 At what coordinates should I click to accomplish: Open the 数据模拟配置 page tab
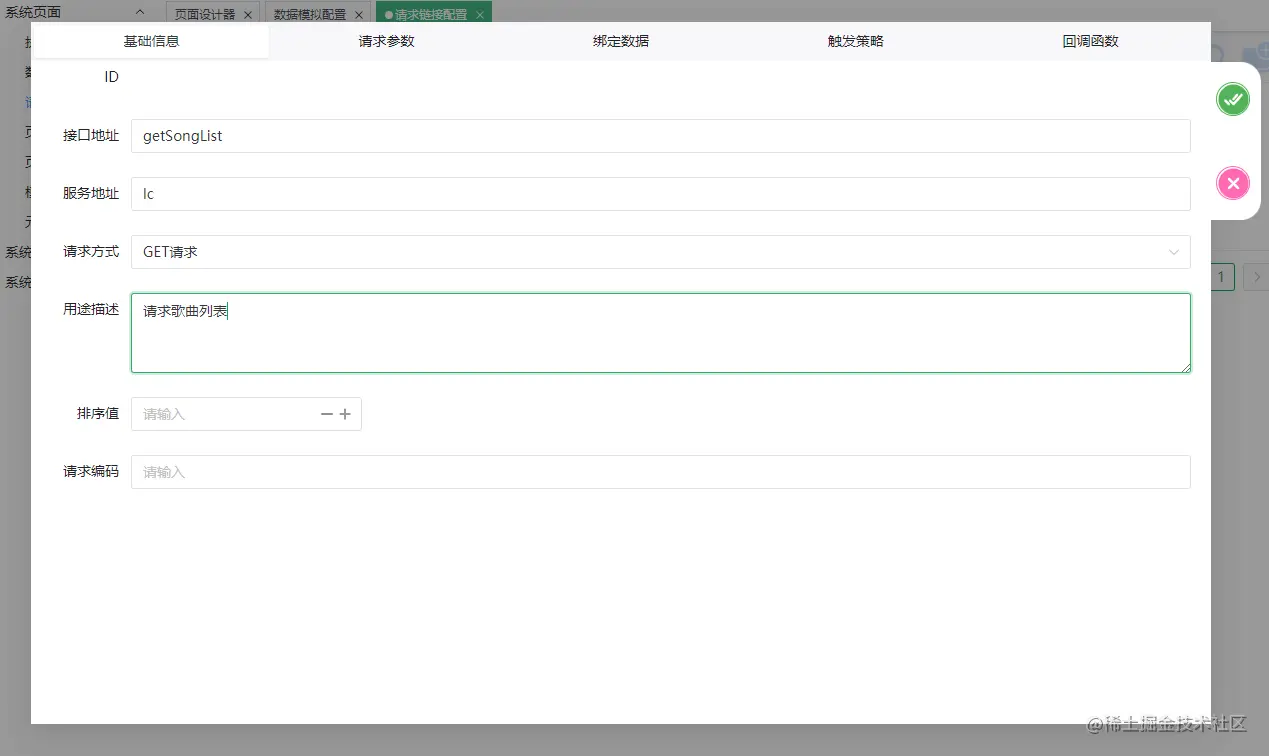(319, 15)
